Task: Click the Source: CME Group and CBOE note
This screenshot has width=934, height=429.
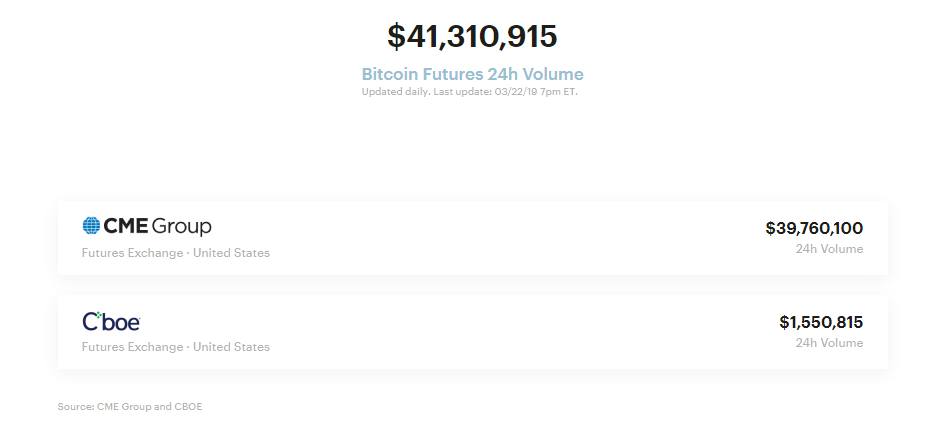Action: click(130, 407)
